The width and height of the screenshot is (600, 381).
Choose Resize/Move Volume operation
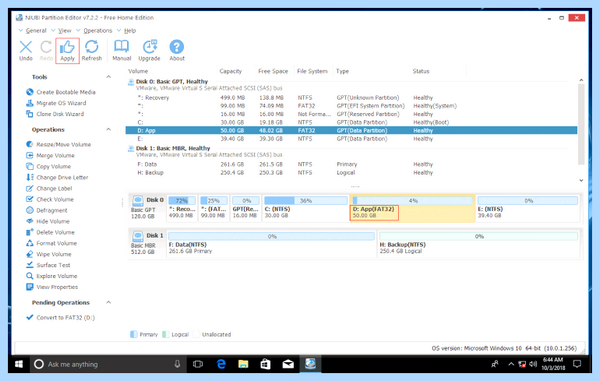[59, 145]
